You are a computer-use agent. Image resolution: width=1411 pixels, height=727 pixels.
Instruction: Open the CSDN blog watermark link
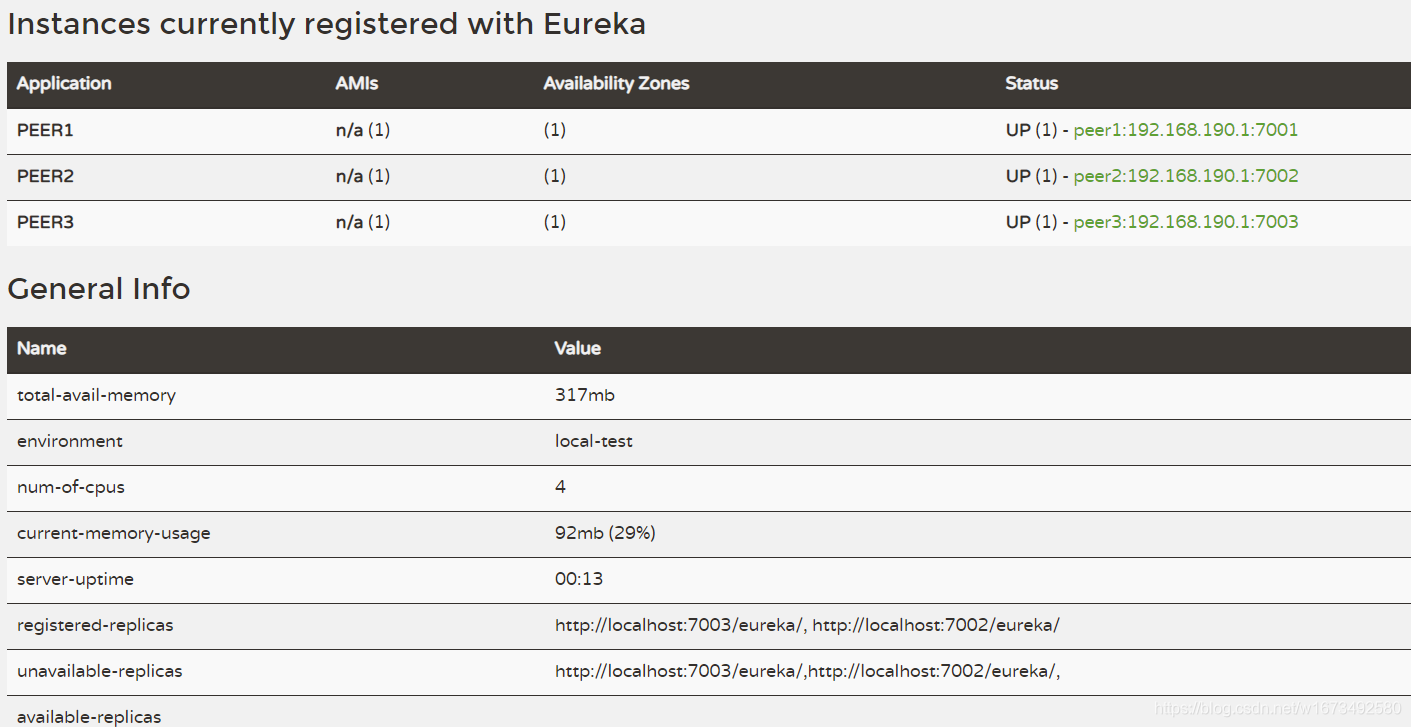1277,706
